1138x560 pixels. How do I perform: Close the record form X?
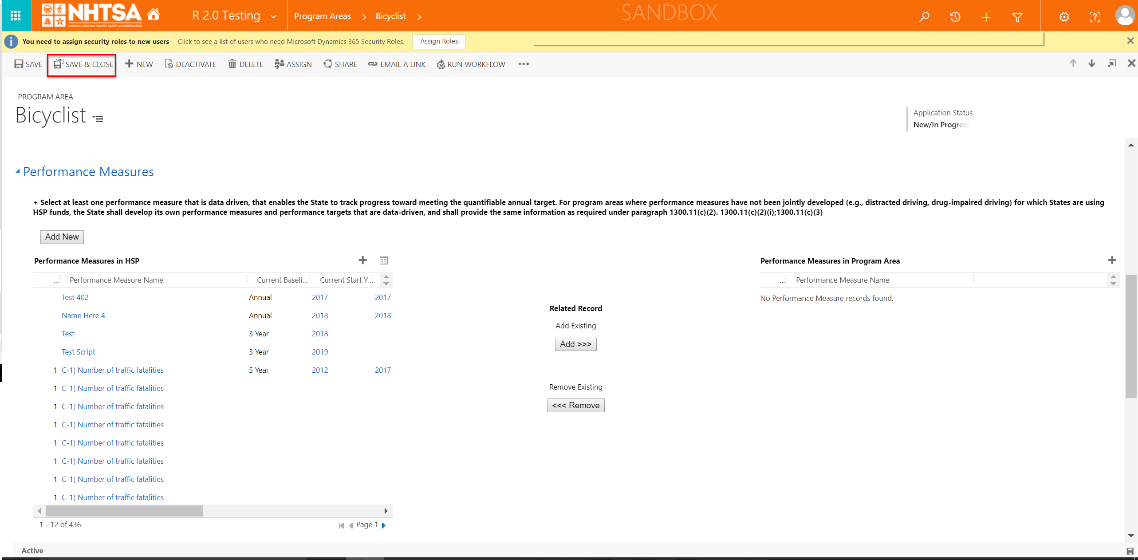1131,63
